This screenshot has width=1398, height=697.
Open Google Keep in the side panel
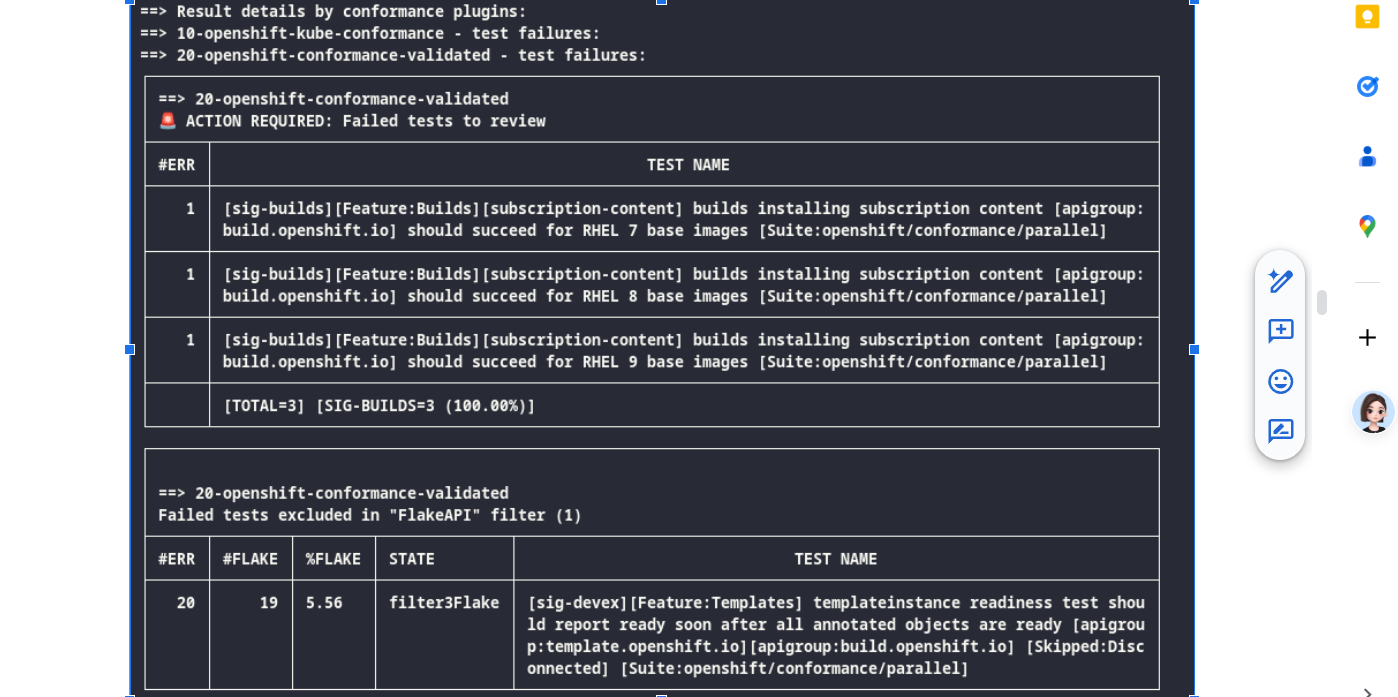(x=1367, y=17)
